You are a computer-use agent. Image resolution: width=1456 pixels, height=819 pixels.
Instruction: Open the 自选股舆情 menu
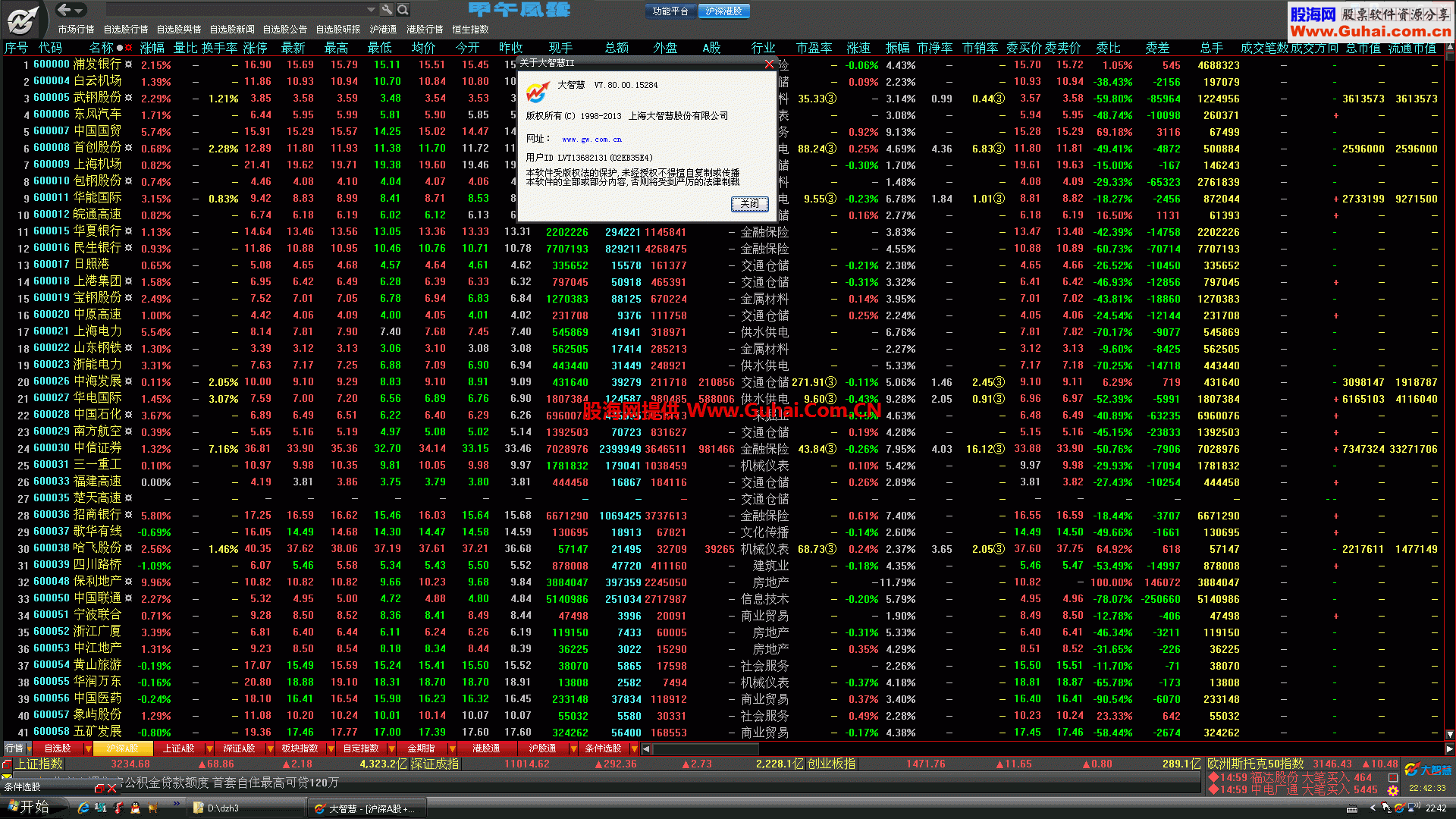point(179,30)
